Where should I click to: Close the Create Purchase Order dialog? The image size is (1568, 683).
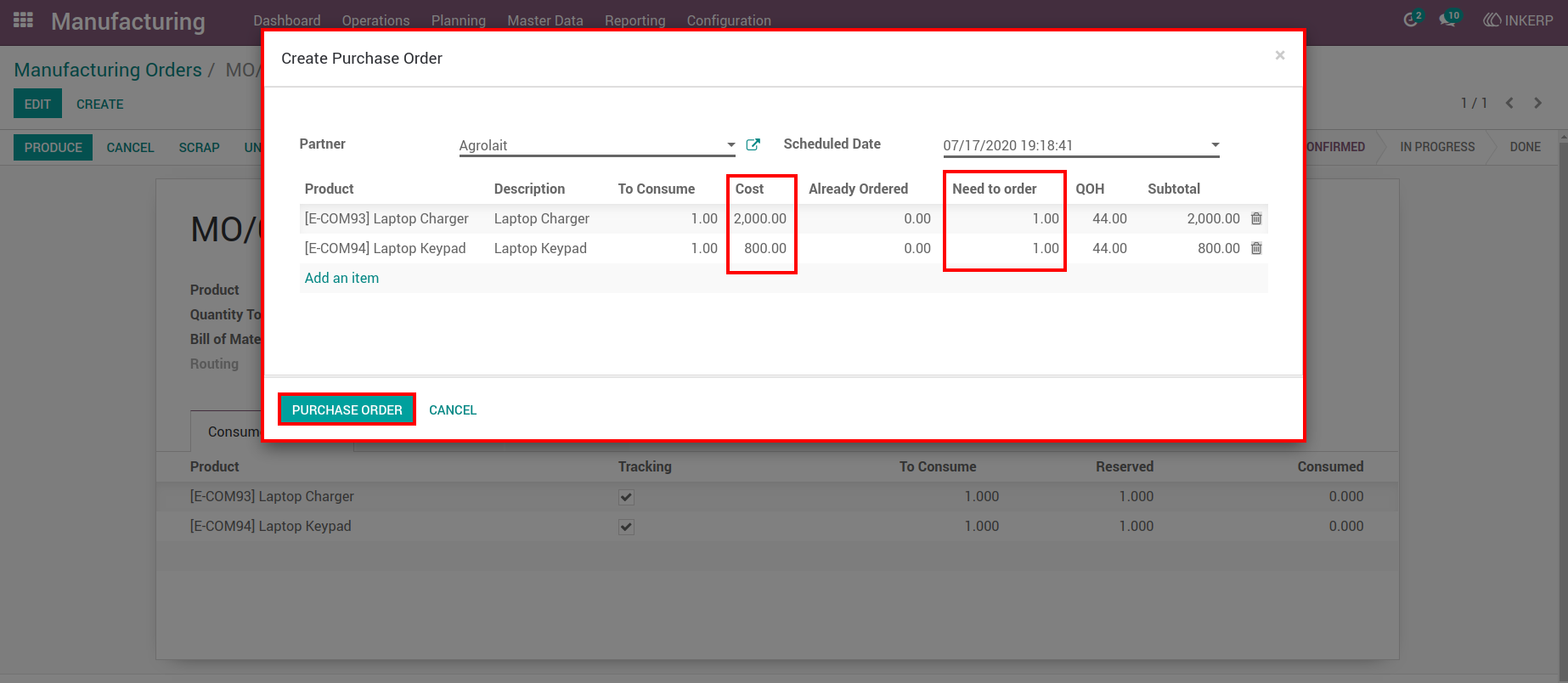pyautogui.click(x=1279, y=55)
